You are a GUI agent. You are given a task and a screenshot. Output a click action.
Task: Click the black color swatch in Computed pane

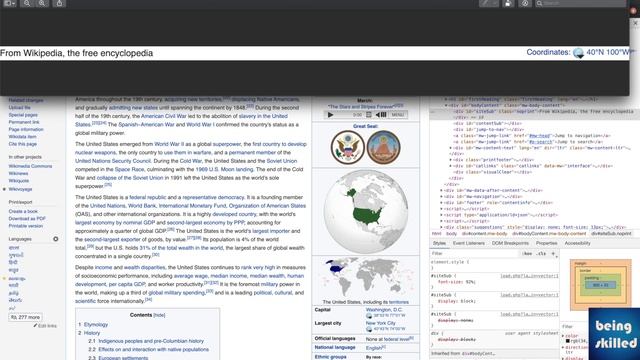click(568, 341)
